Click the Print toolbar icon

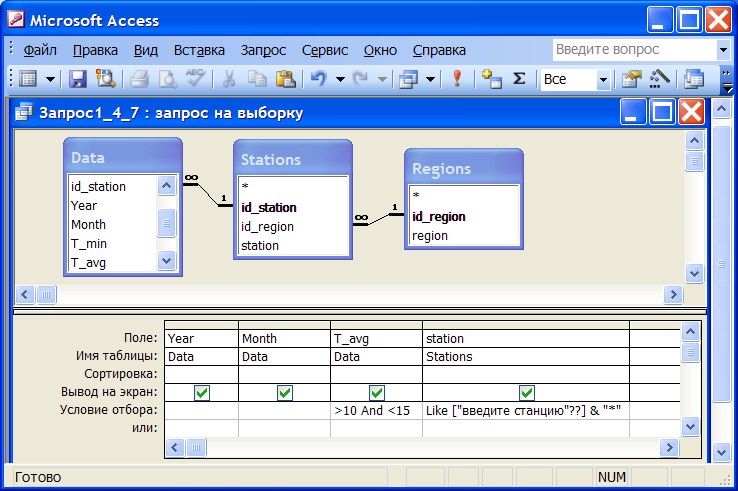(x=139, y=79)
